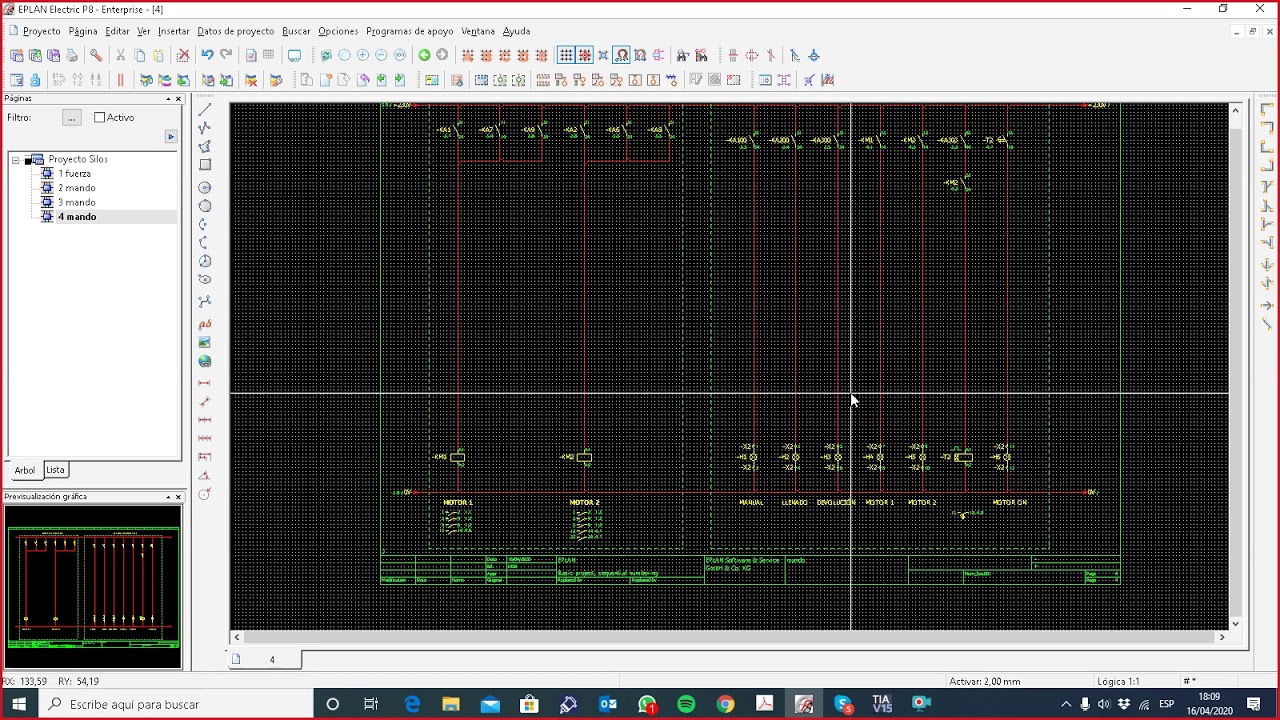
Task: Click the graphical preview thumbnail
Action: (x=92, y=586)
